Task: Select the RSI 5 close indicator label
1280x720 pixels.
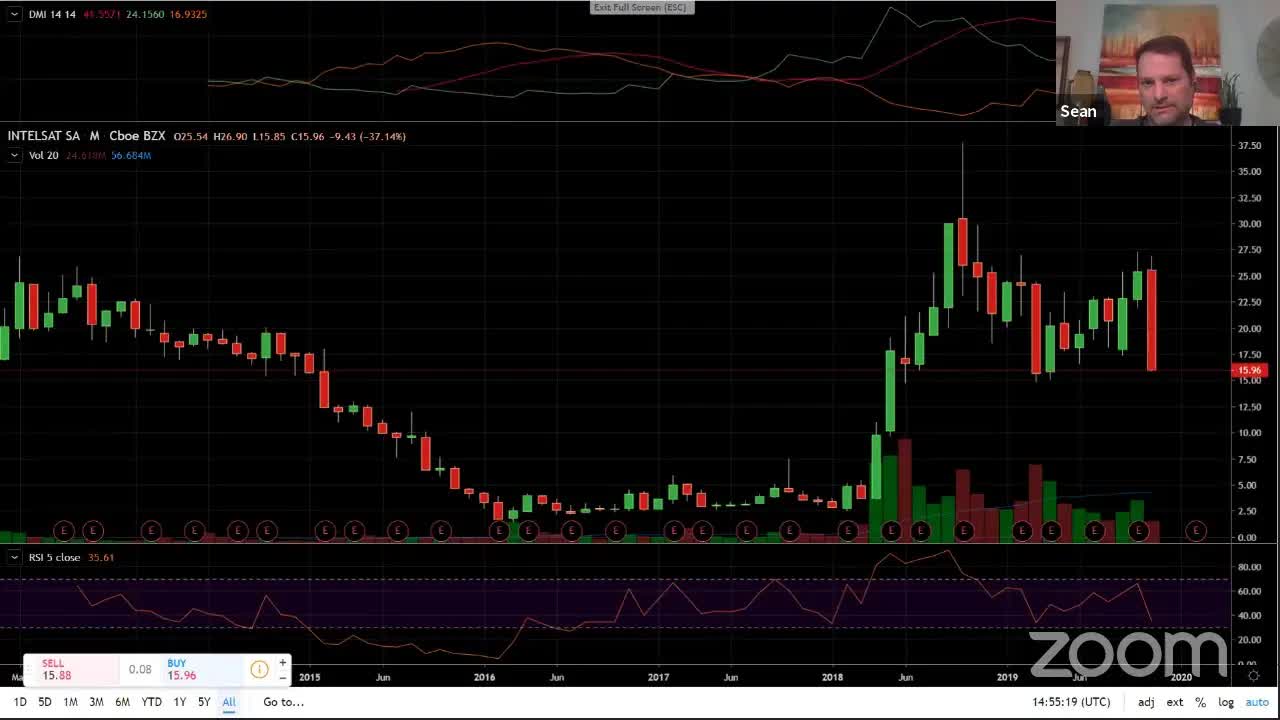Action: coord(55,557)
